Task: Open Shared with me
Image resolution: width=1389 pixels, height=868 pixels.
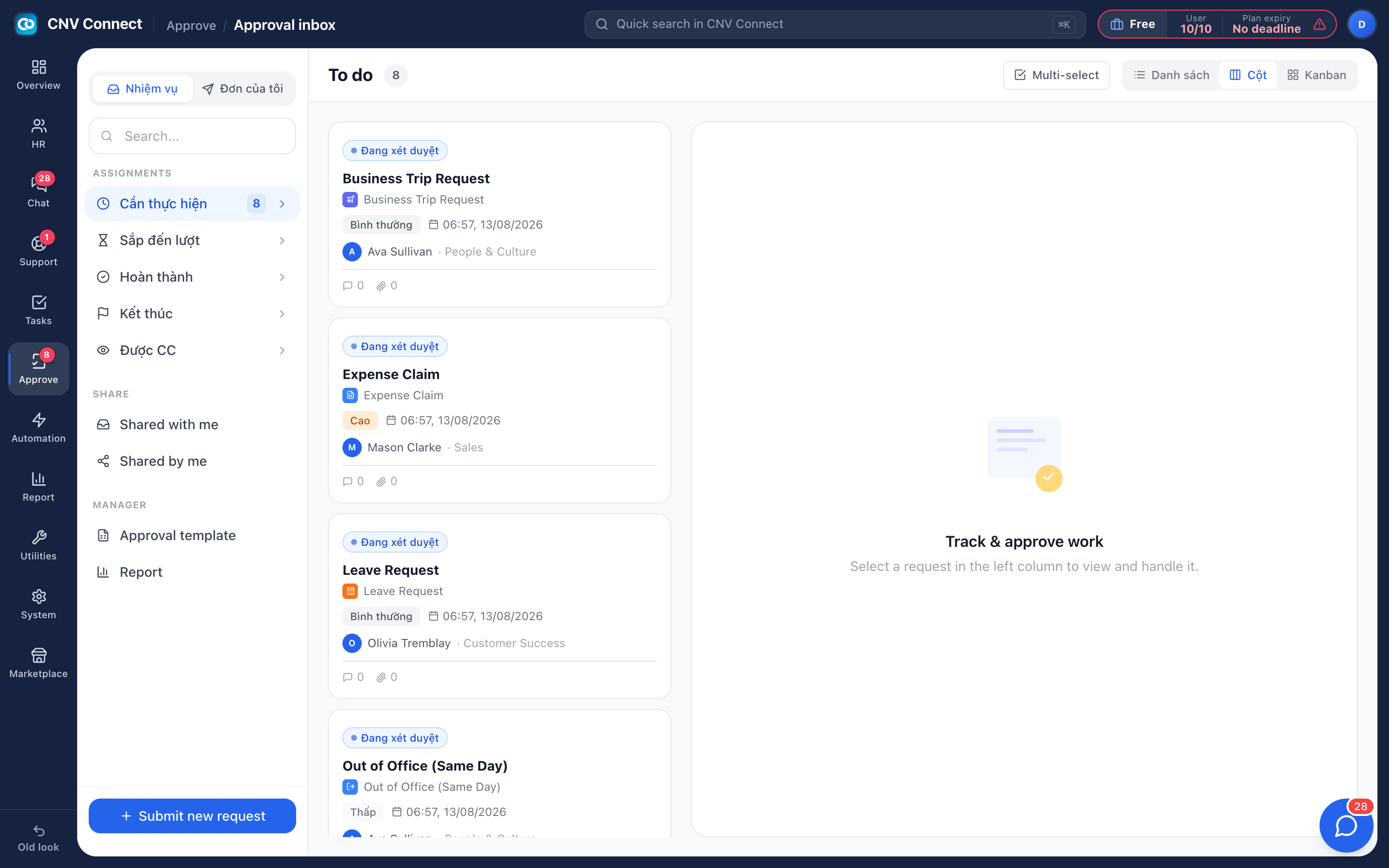Action: click(192, 425)
